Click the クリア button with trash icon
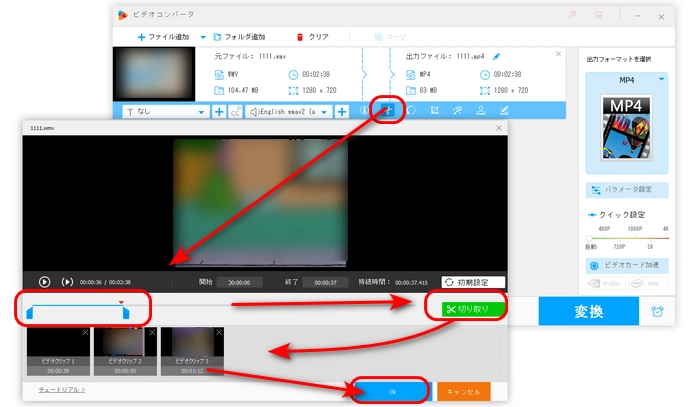This screenshot has height=407, width=700. click(312, 37)
